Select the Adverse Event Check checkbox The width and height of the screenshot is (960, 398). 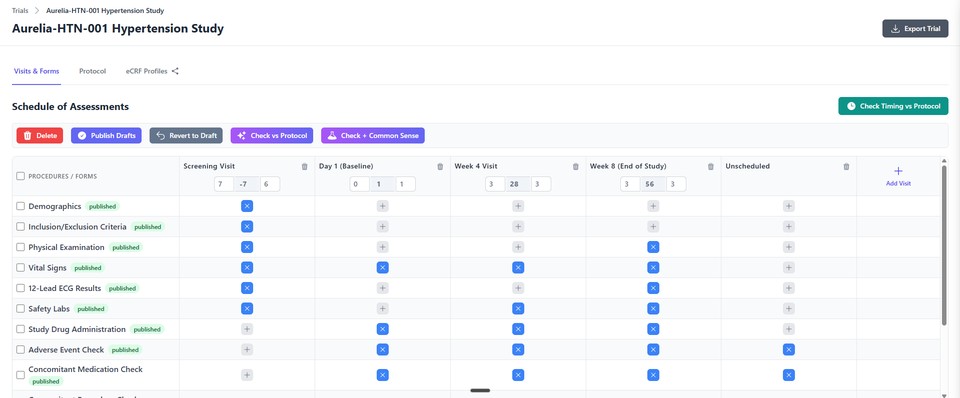[20, 350]
